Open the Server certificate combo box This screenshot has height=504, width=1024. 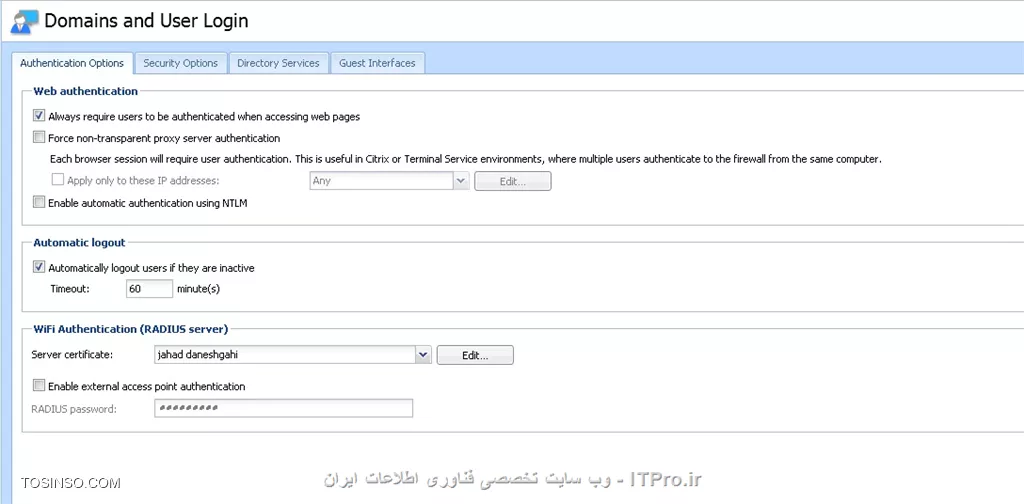[x=293, y=354]
